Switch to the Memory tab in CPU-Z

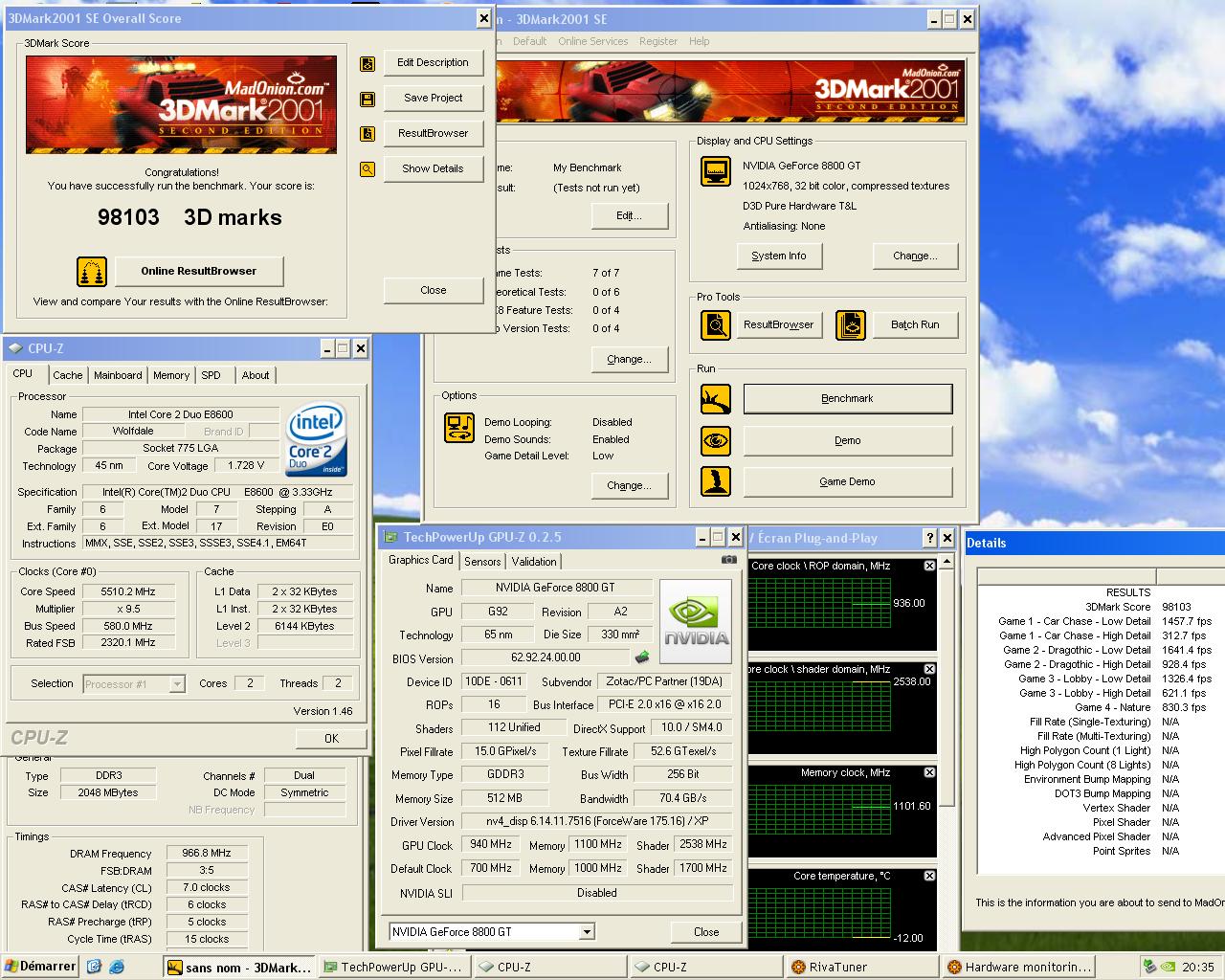[x=171, y=375]
